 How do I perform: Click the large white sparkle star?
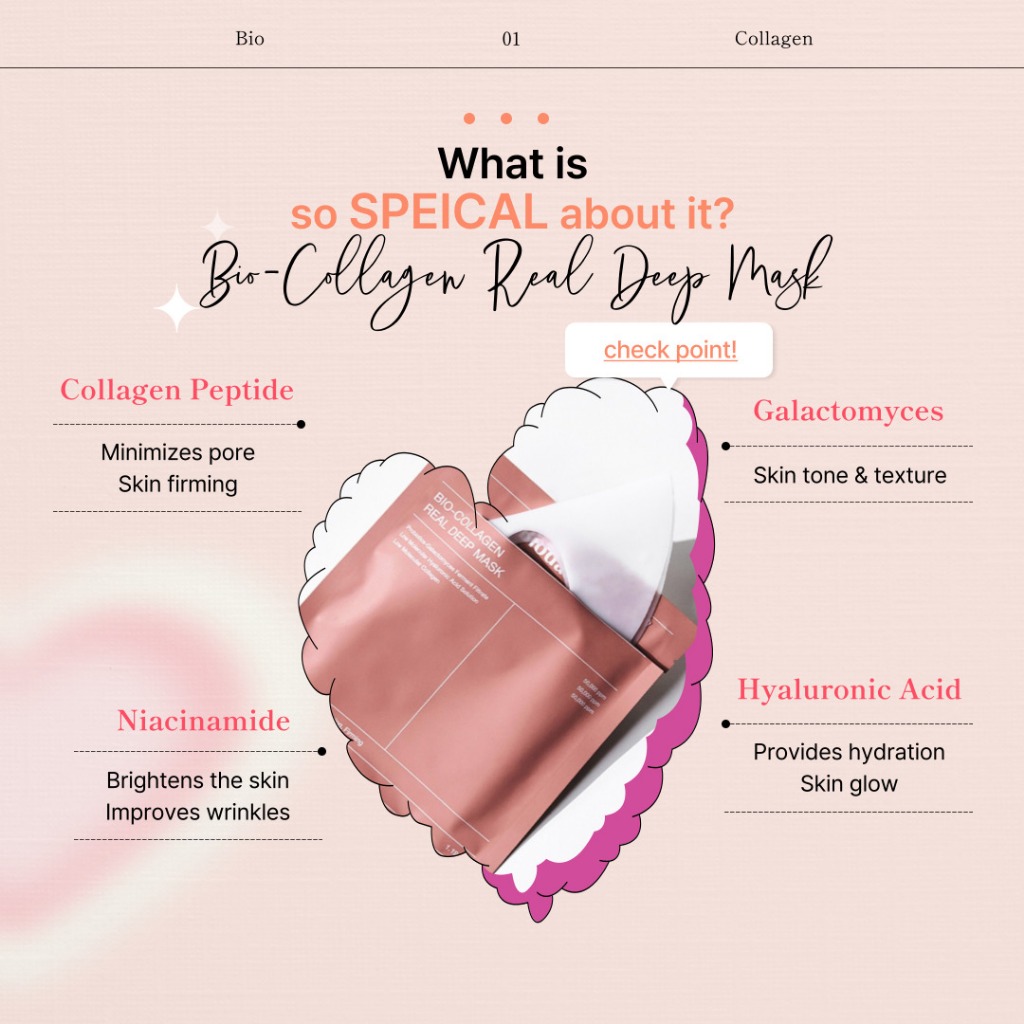point(176,308)
